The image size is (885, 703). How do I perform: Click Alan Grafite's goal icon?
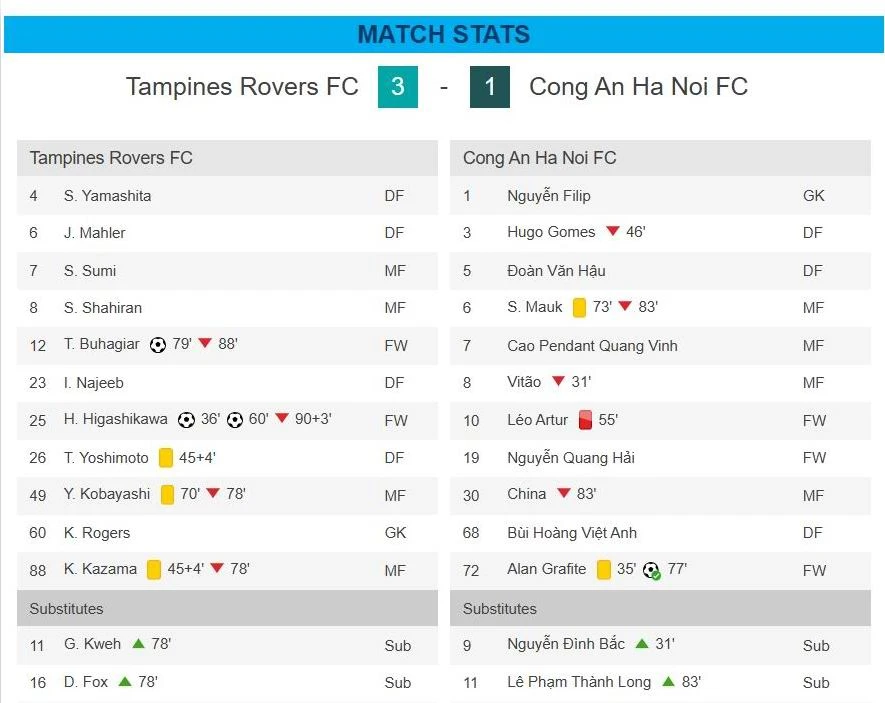(x=651, y=570)
